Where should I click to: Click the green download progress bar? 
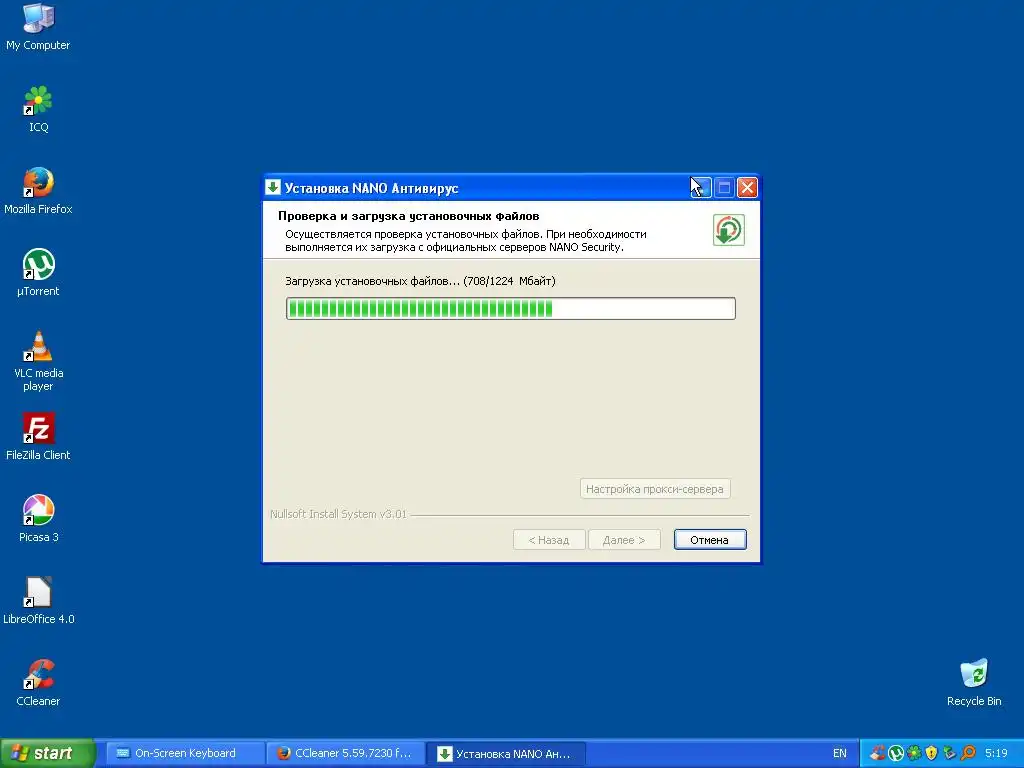pyautogui.click(x=511, y=308)
